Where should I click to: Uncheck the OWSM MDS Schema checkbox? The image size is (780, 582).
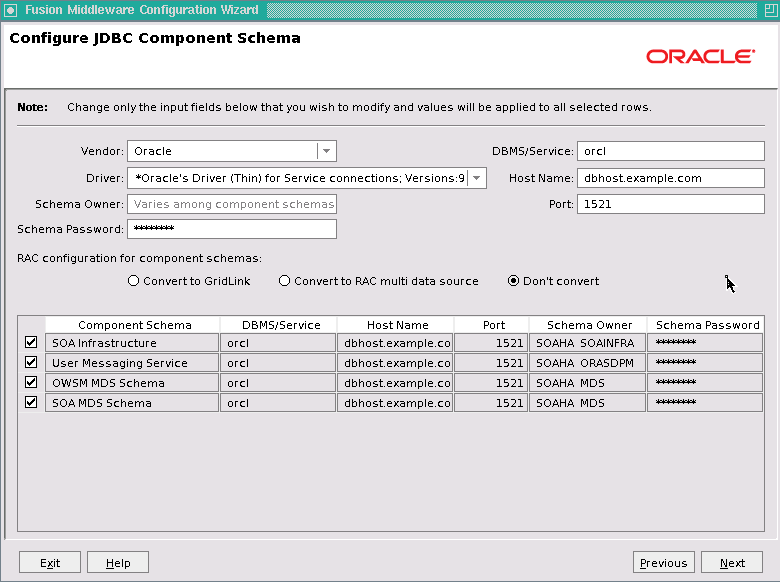pos(31,382)
